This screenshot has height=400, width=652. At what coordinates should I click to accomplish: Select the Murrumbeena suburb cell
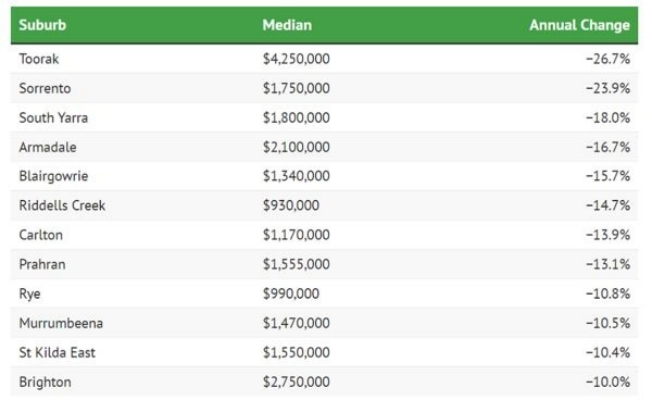point(60,323)
